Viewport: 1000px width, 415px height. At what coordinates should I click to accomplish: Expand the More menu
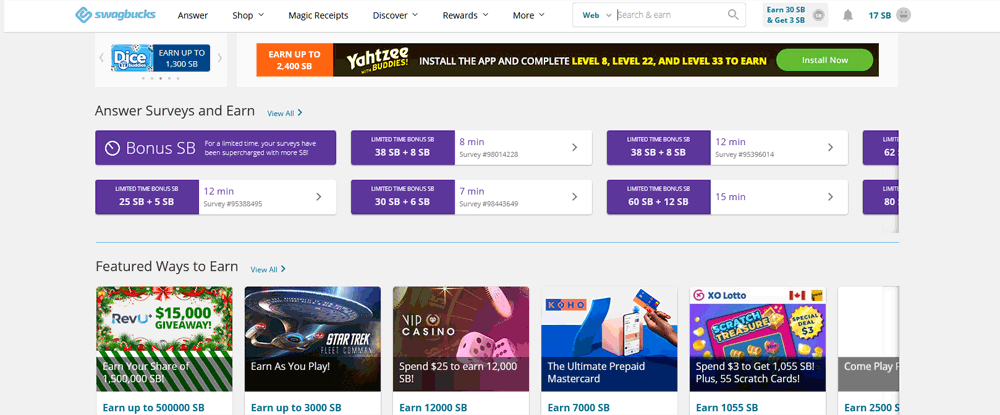(x=529, y=15)
